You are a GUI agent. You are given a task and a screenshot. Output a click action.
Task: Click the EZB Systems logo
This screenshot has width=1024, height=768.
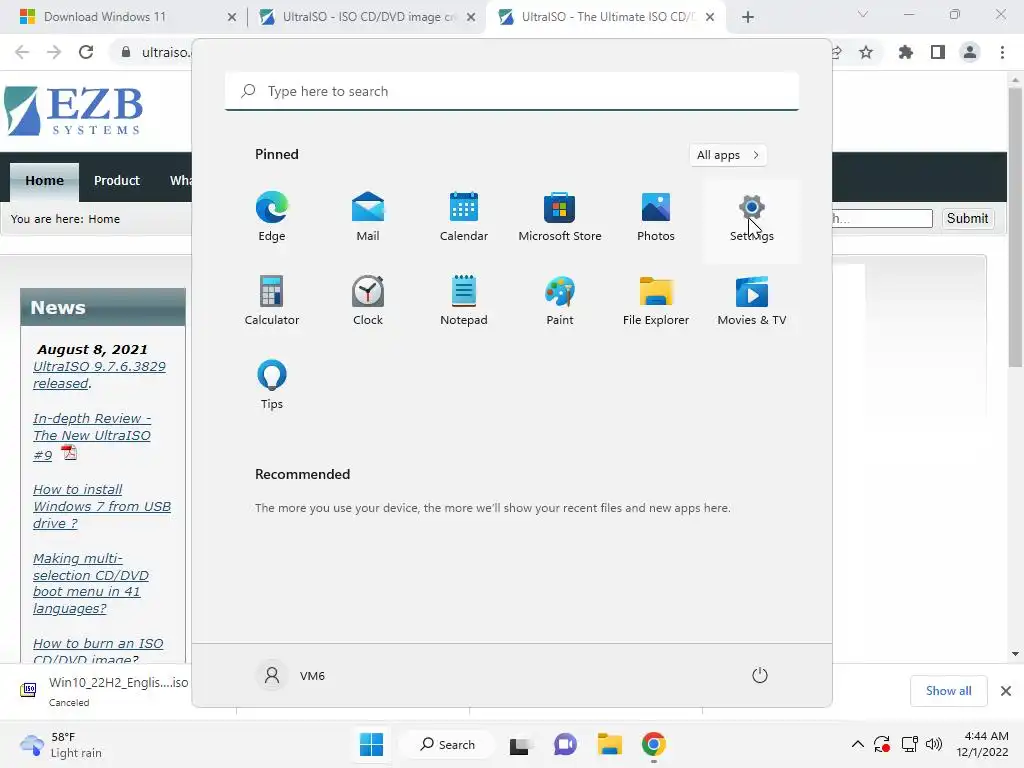click(74, 111)
